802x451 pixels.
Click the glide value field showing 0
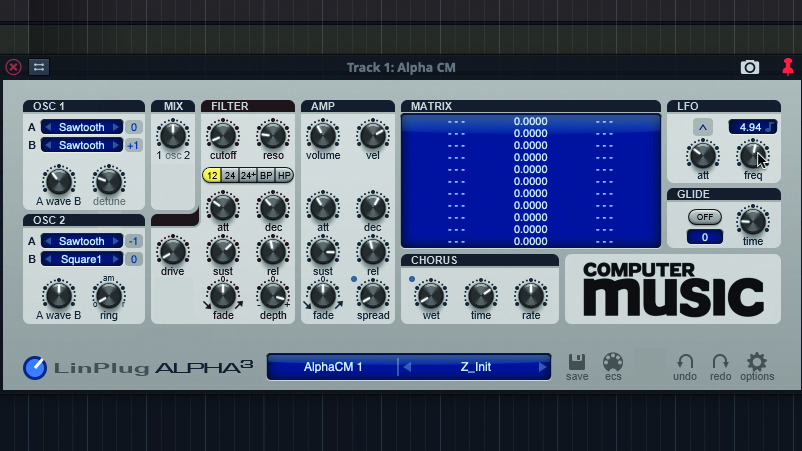click(704, 237)
